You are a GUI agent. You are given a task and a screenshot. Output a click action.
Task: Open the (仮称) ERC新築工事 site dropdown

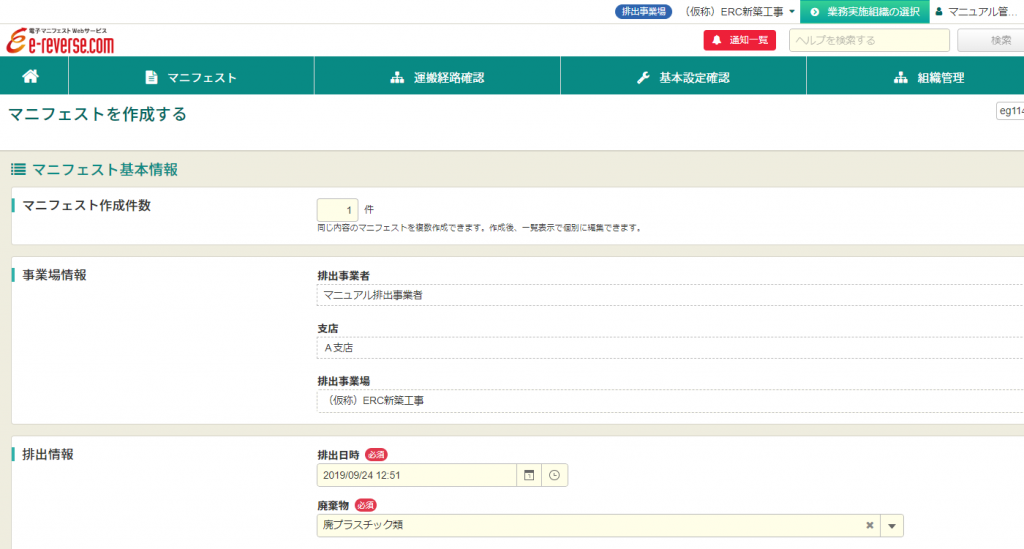point(739,12)
